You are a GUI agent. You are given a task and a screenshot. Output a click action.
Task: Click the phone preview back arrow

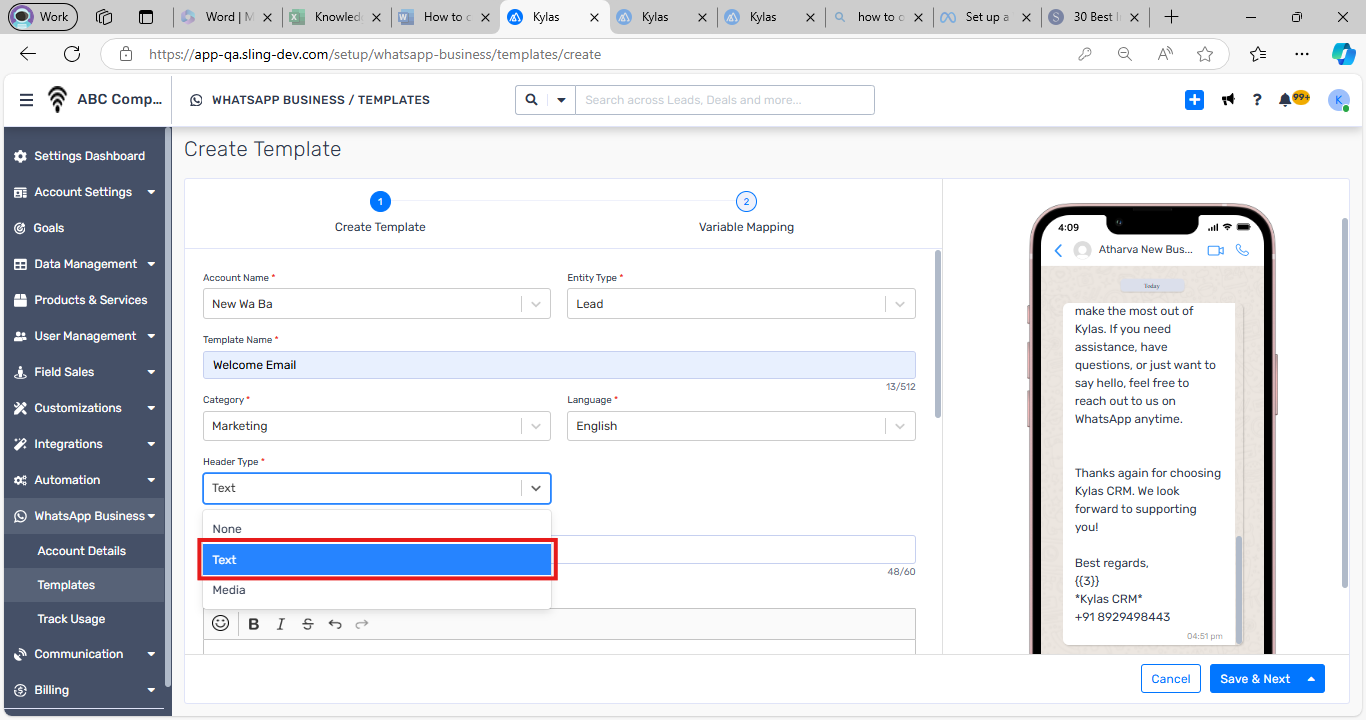[1058, 250]
